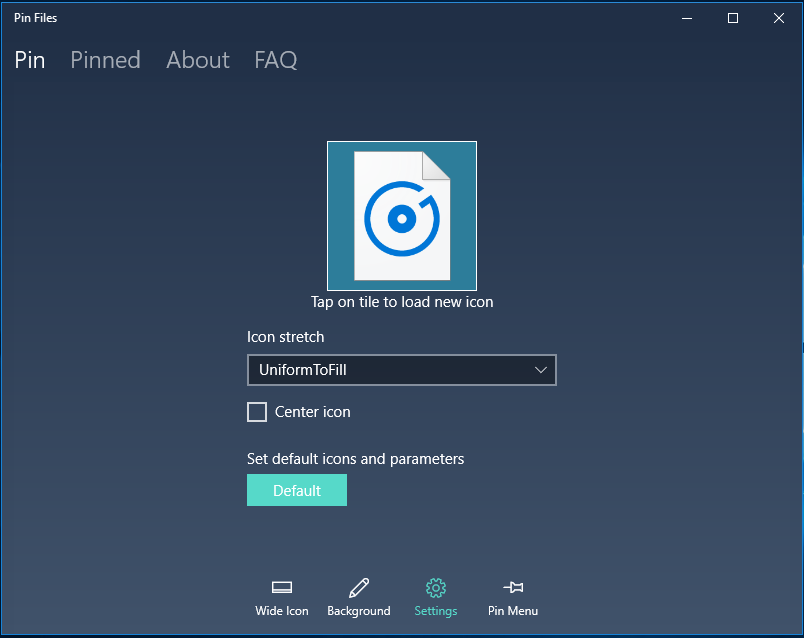Click the 'Icon stretch' label
Image resolution: width=804 pixels, height=638 pixels.
pos(286,337)
